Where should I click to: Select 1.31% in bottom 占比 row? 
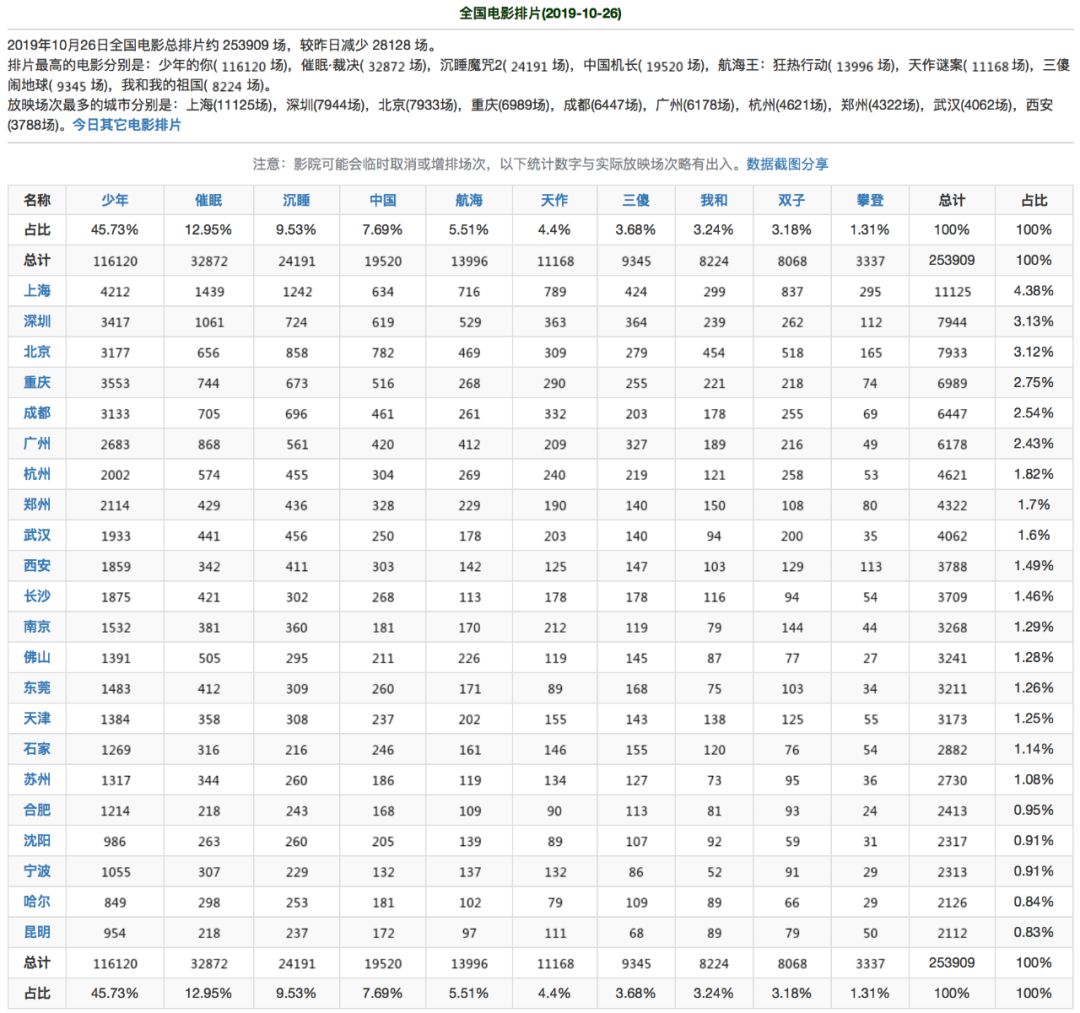870,993
